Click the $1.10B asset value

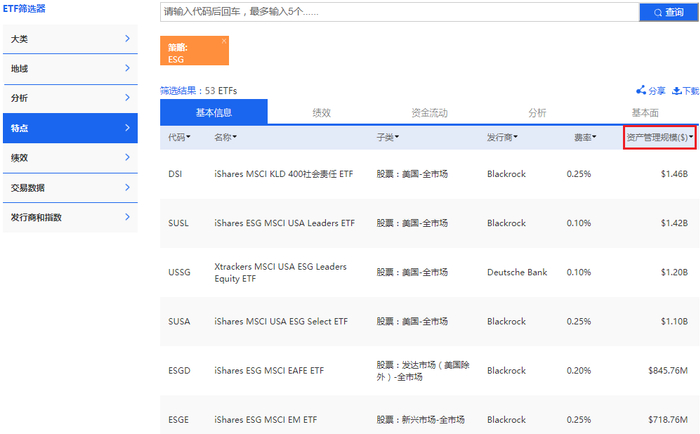tap(674, 321)
